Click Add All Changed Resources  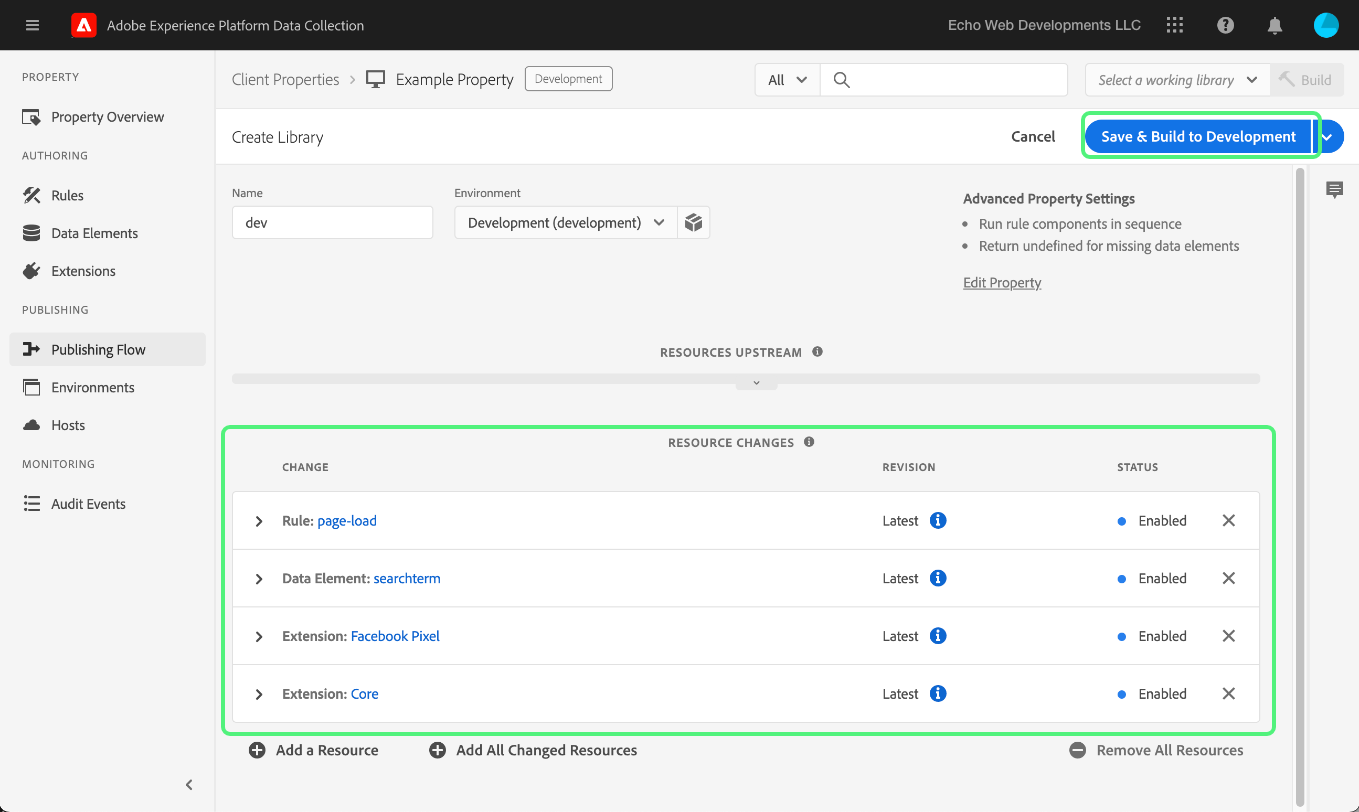[533, 750]
